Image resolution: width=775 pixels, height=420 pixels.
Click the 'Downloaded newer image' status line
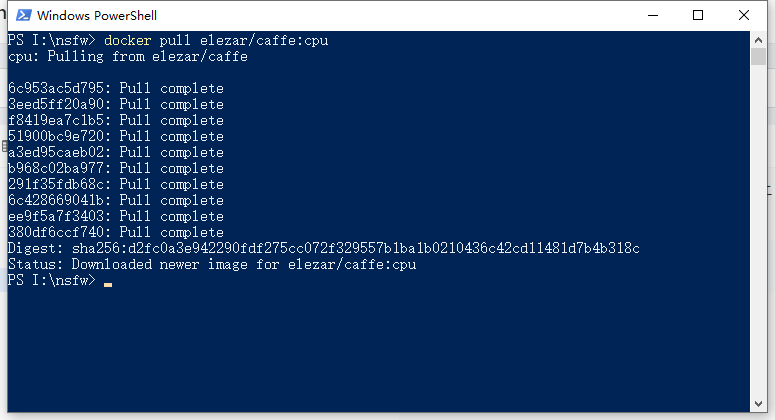212,264
